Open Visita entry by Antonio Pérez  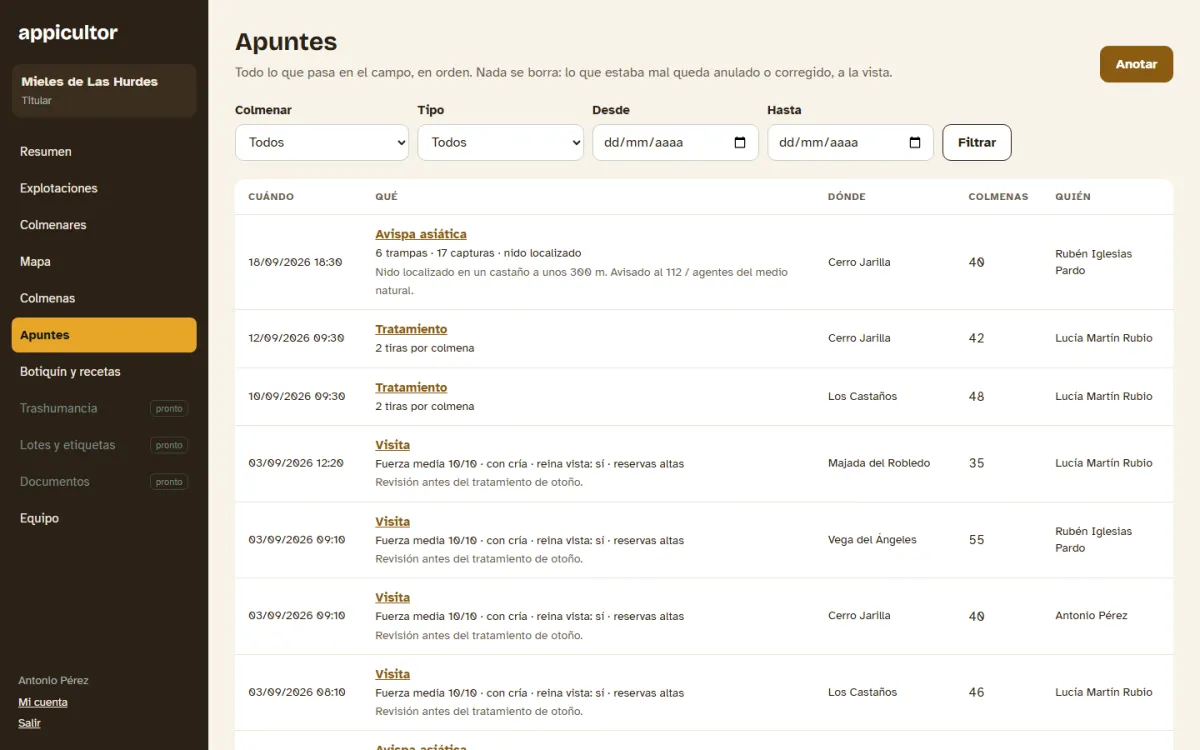392,597
